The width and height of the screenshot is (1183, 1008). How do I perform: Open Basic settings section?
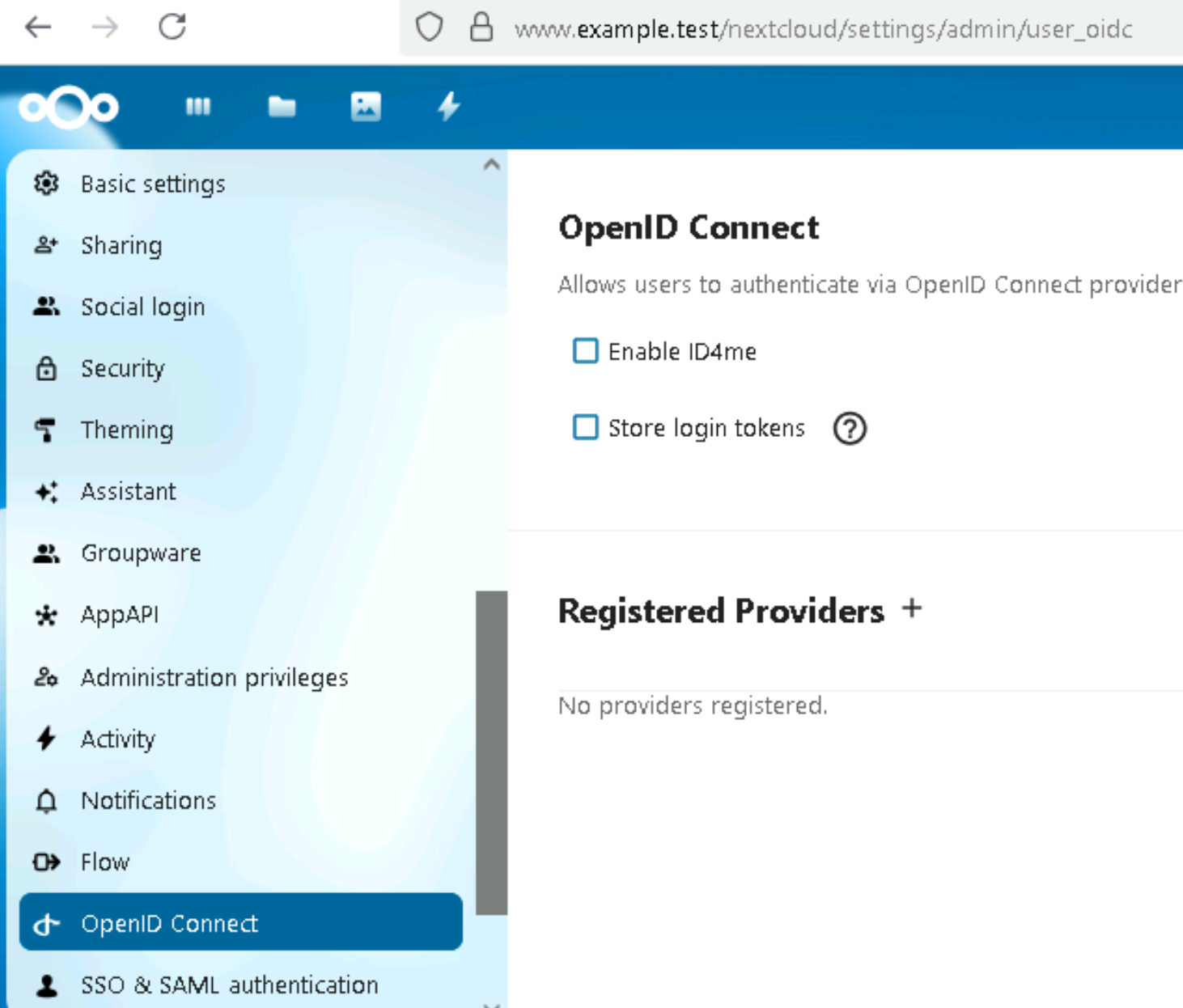coord(240,184)
